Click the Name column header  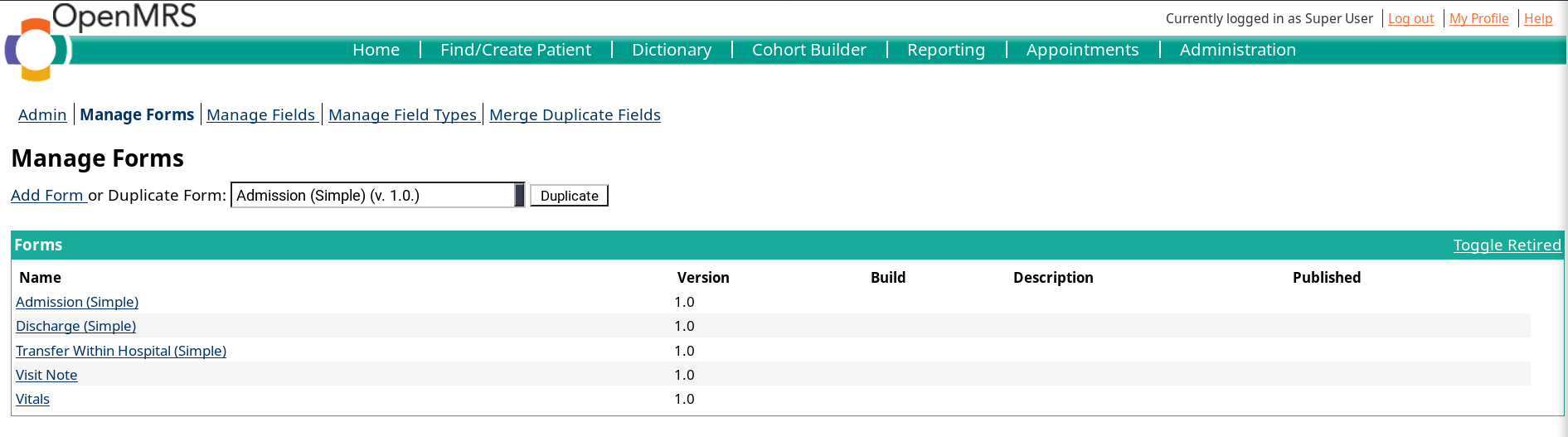click(x=41, y=278)
